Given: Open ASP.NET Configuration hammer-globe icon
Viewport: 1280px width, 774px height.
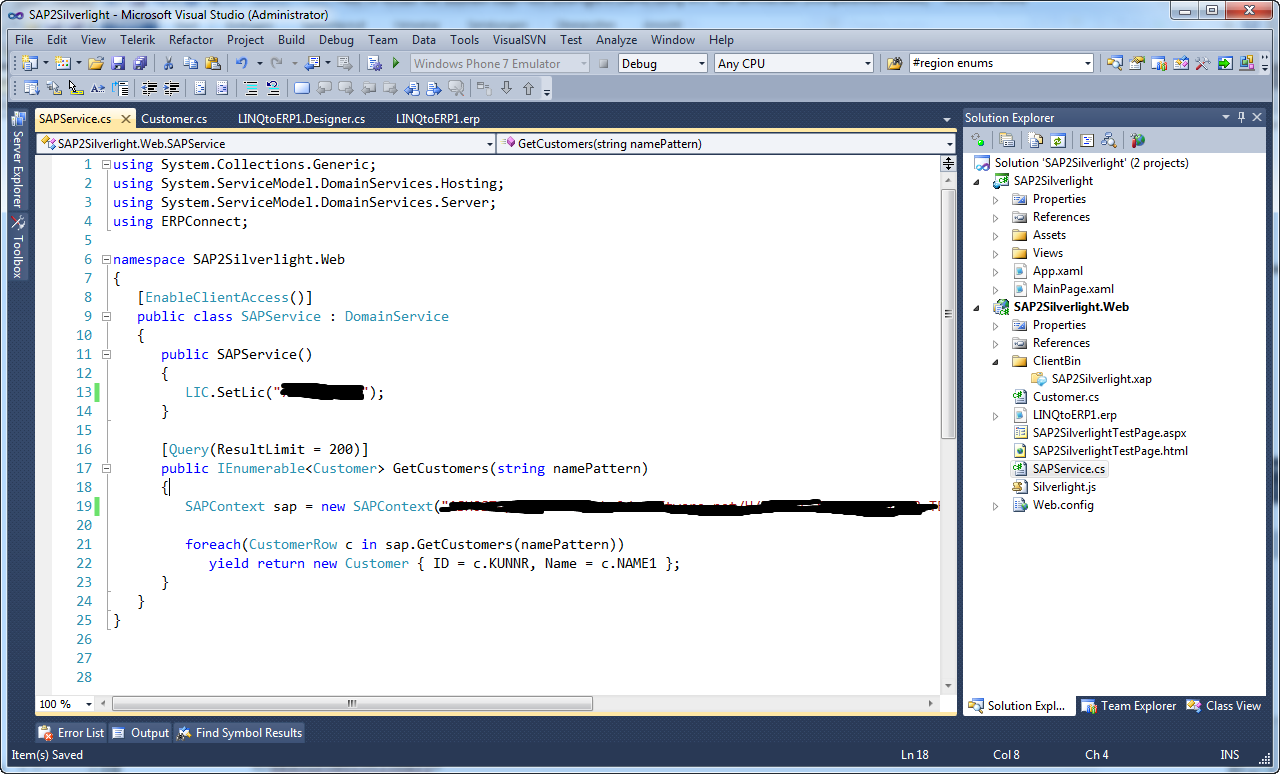Looking at the screenshot, I should pyautogui.click(x=1138, y=140).
